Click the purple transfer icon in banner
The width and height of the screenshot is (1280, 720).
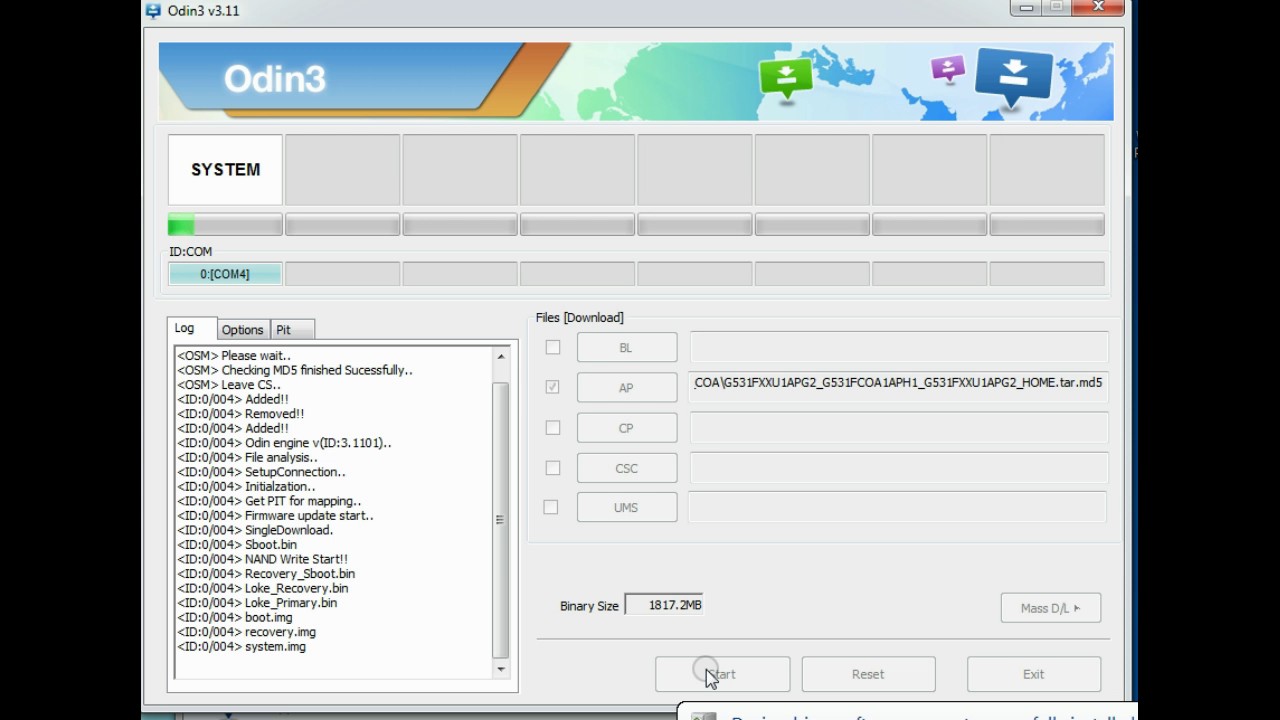point(947,69)
